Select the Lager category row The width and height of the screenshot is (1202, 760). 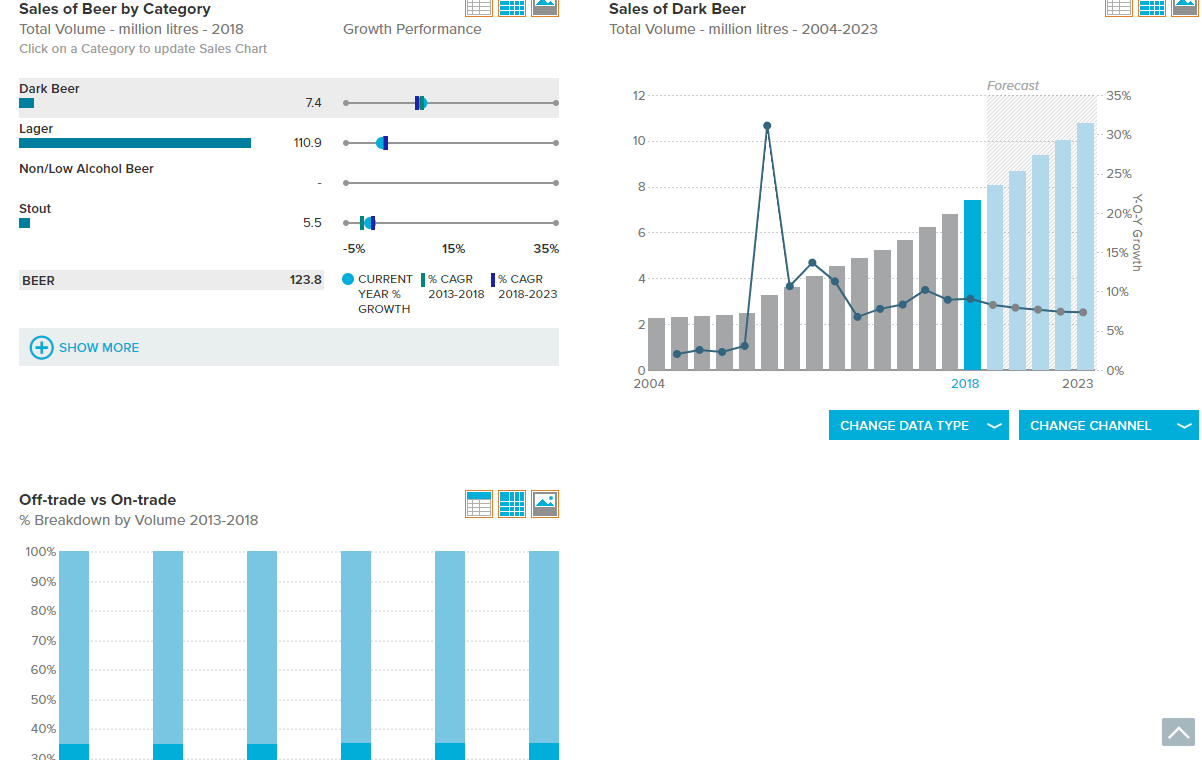(289, 138)
